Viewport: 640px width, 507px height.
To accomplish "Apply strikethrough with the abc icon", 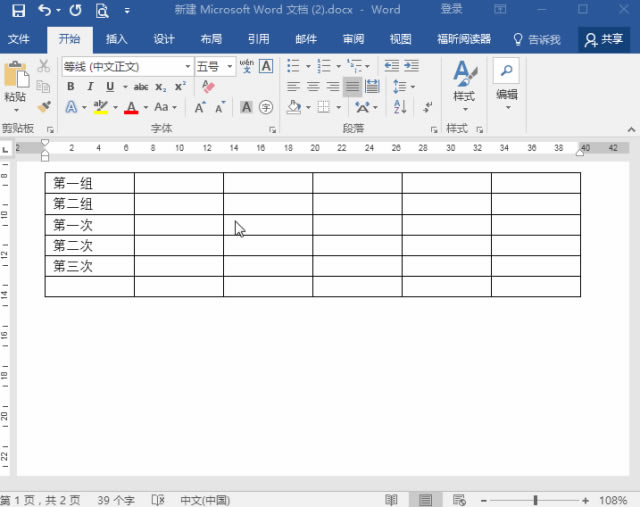I will [x=141, y=87].
